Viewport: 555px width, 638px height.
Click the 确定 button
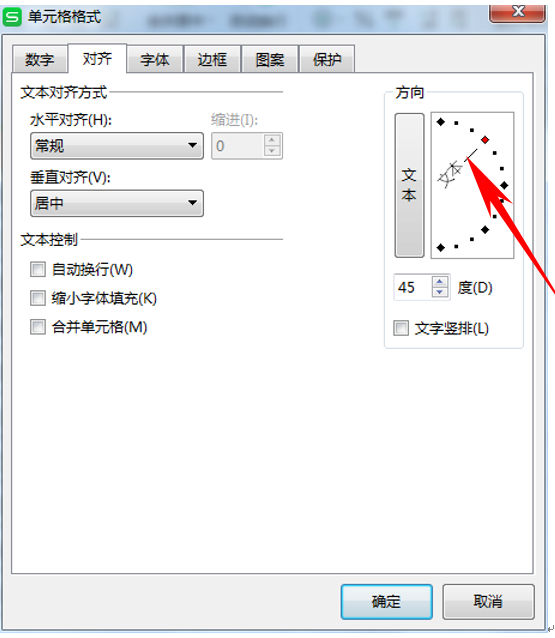click(x=387, y=602)
